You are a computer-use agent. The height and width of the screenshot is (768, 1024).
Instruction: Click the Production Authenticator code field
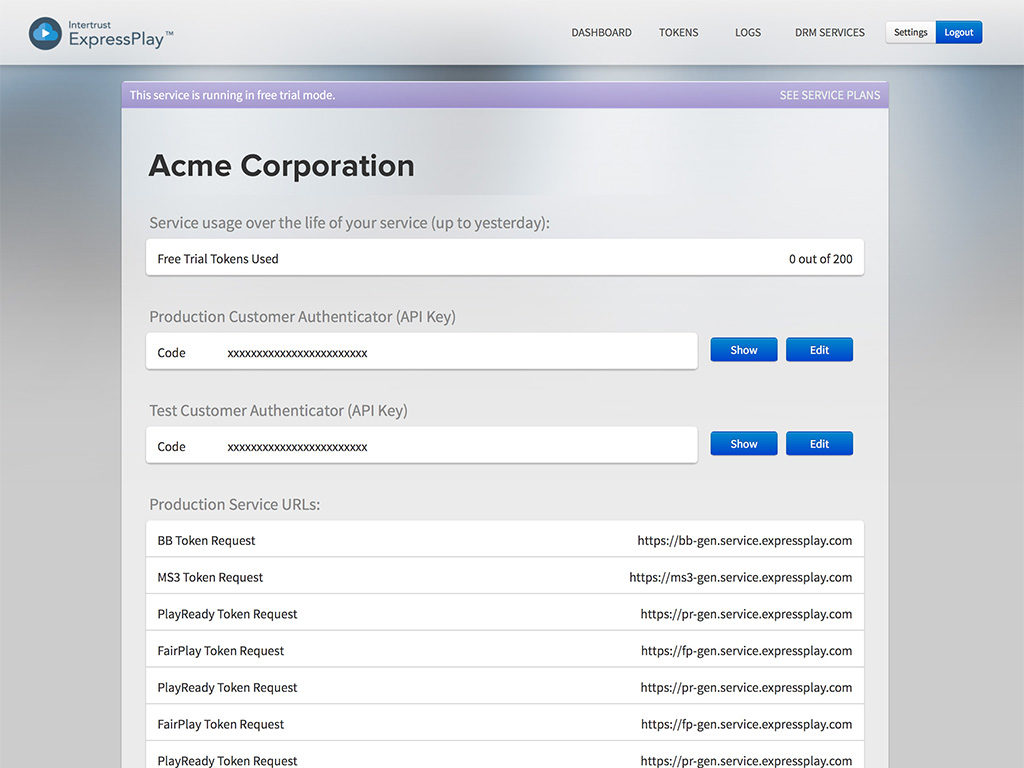coord(422,351)
